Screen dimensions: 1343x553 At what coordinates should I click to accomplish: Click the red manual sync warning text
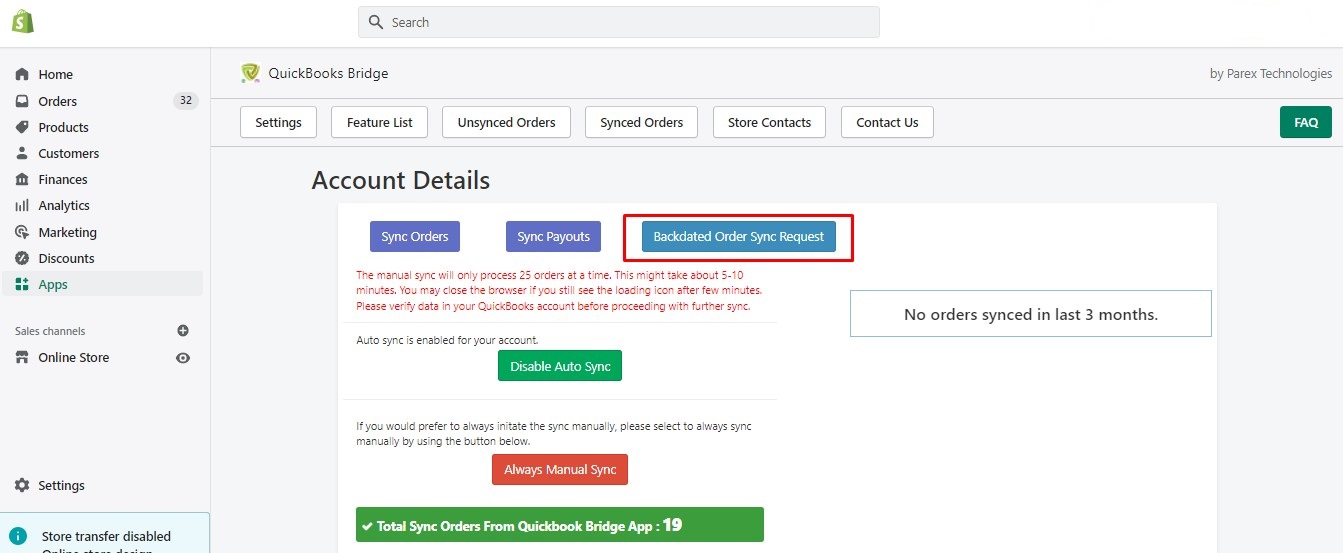click(559, 290)
